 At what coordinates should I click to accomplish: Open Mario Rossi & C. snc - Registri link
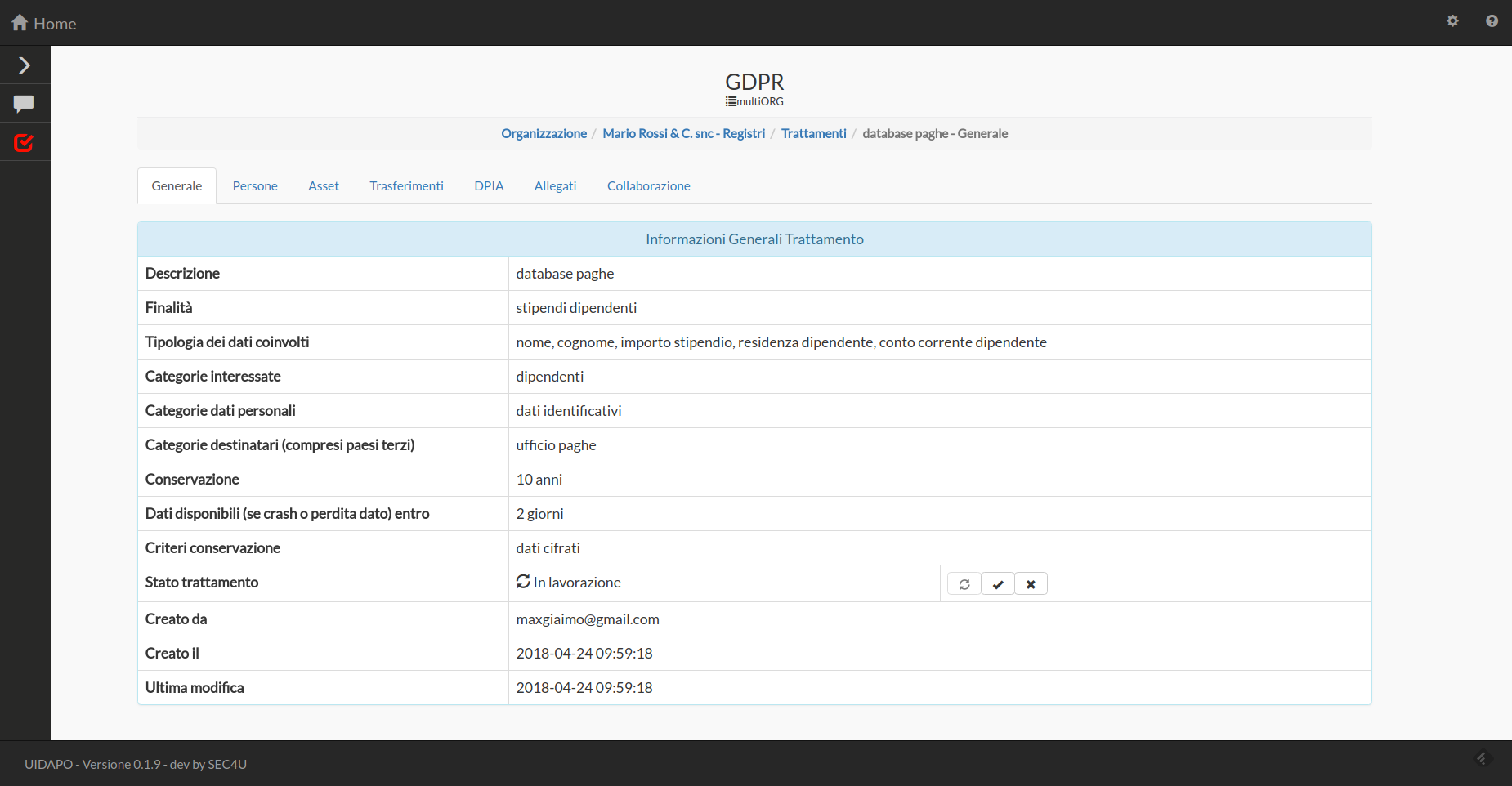684,133
